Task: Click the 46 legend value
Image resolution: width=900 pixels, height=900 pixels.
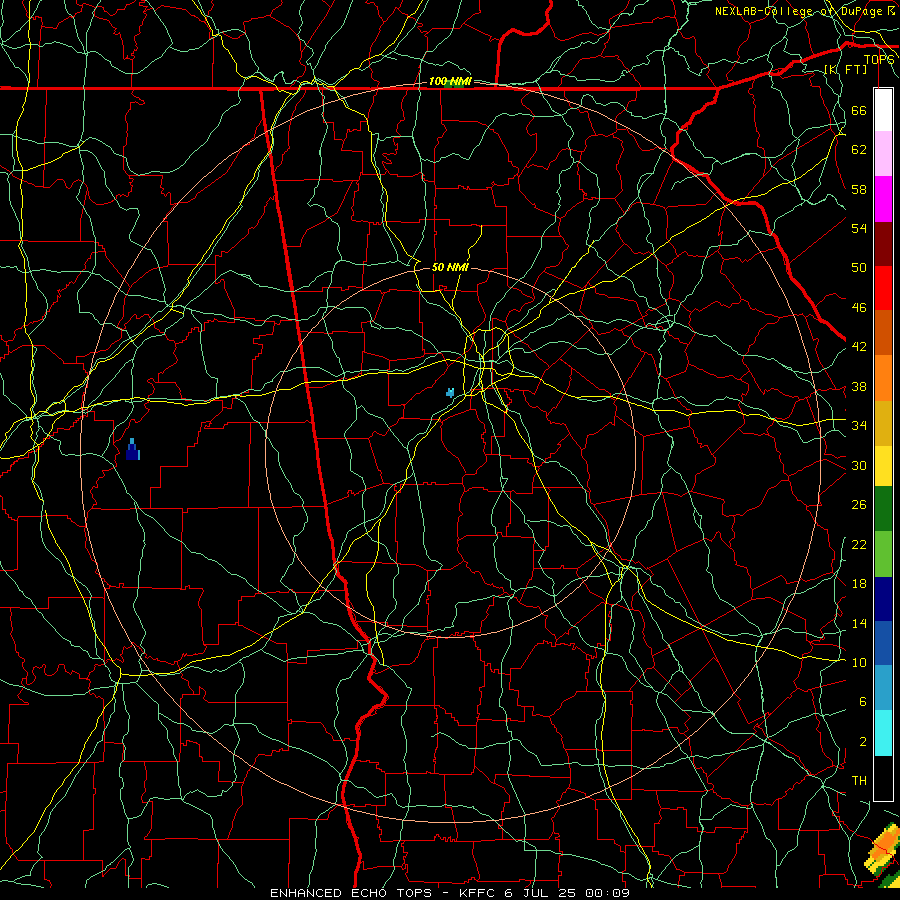Action: (859, 308)
